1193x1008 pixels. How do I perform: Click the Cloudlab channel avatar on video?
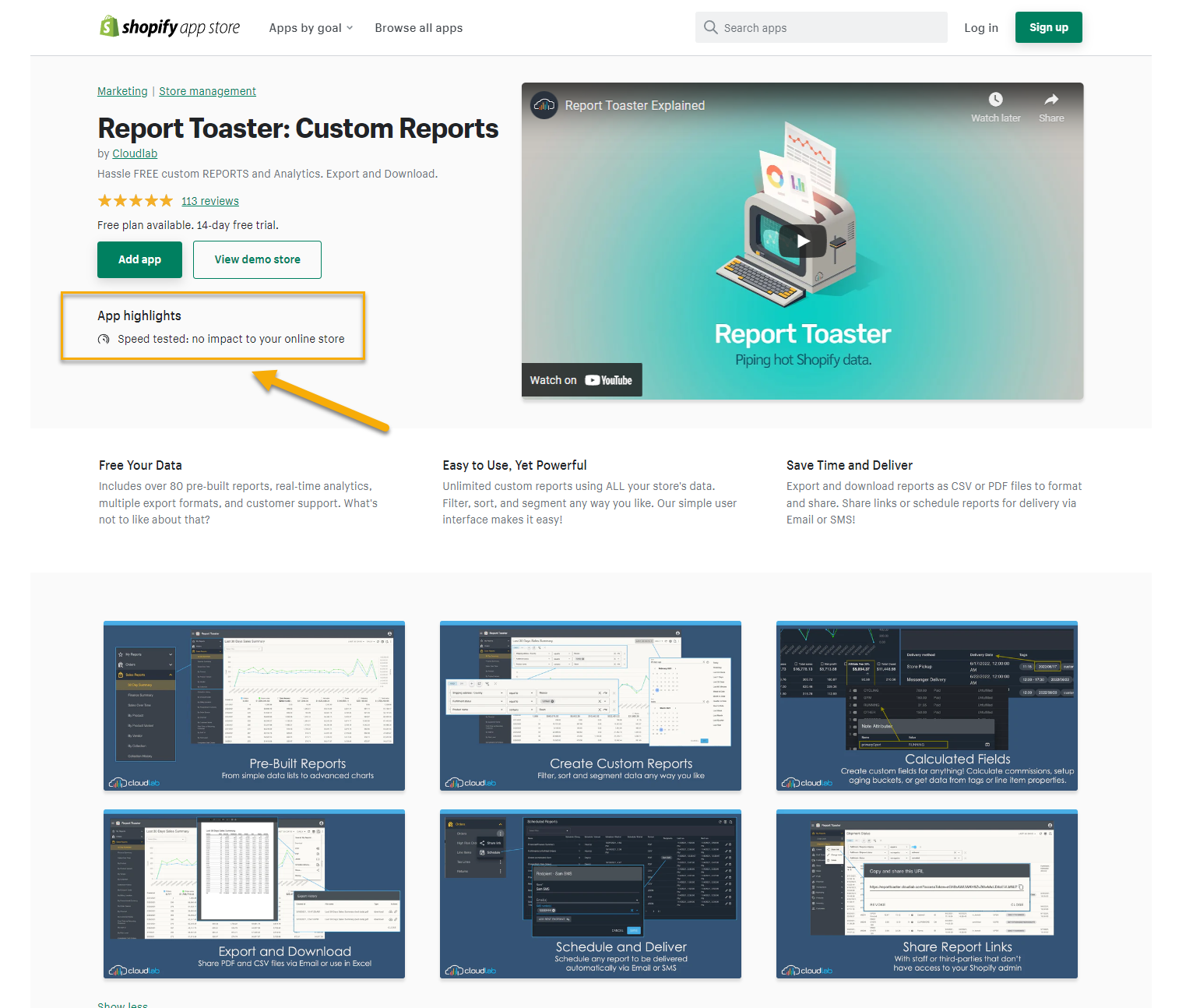[x=544, y=105]
